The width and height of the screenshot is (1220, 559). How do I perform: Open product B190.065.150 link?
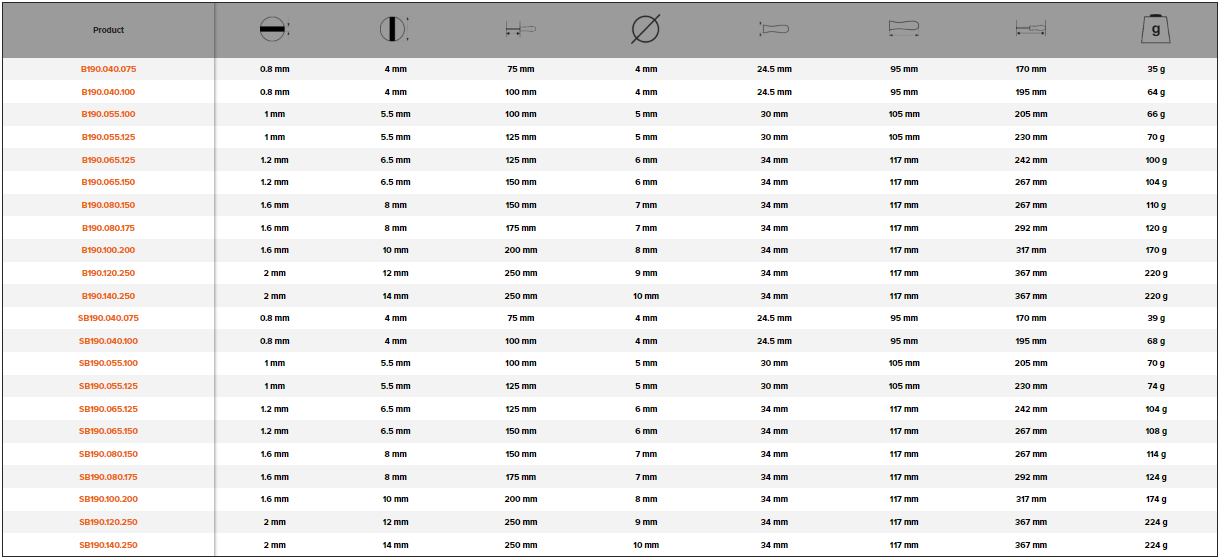pos(108,182)
